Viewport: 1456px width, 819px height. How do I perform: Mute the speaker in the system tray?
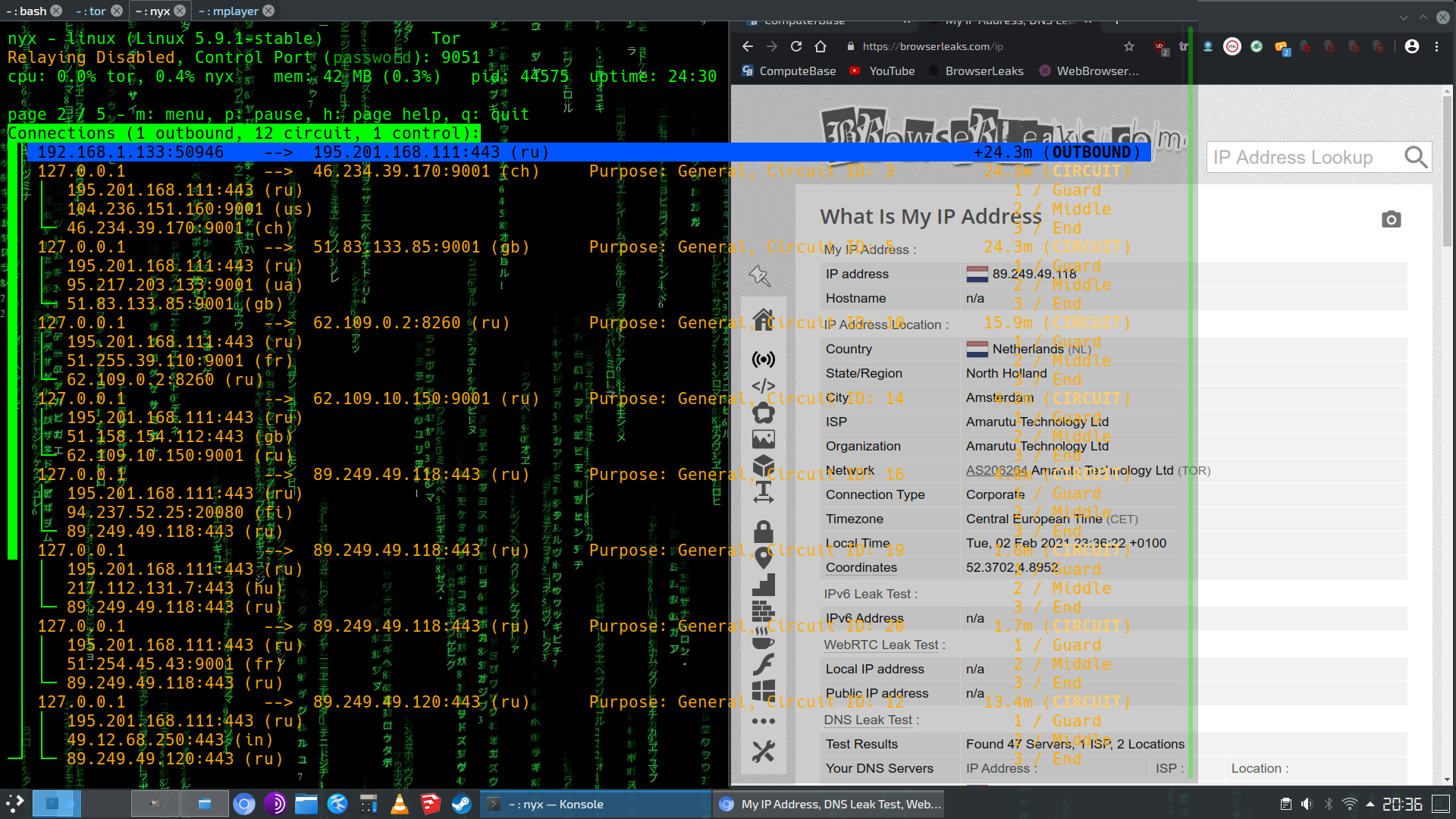(x=1307, y=804)
